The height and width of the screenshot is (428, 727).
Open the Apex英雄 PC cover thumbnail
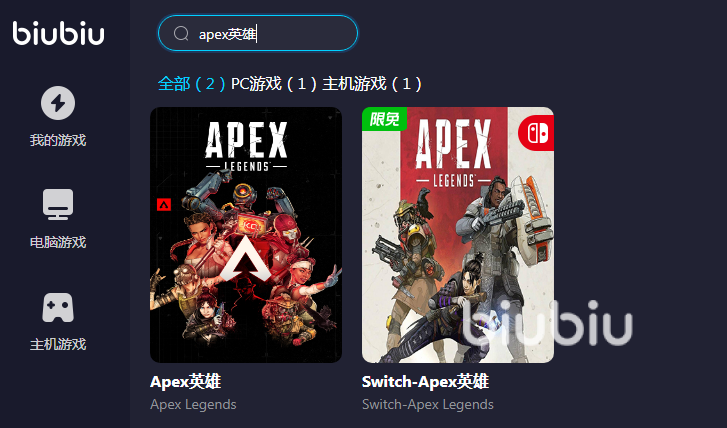[x=246, y=235]
